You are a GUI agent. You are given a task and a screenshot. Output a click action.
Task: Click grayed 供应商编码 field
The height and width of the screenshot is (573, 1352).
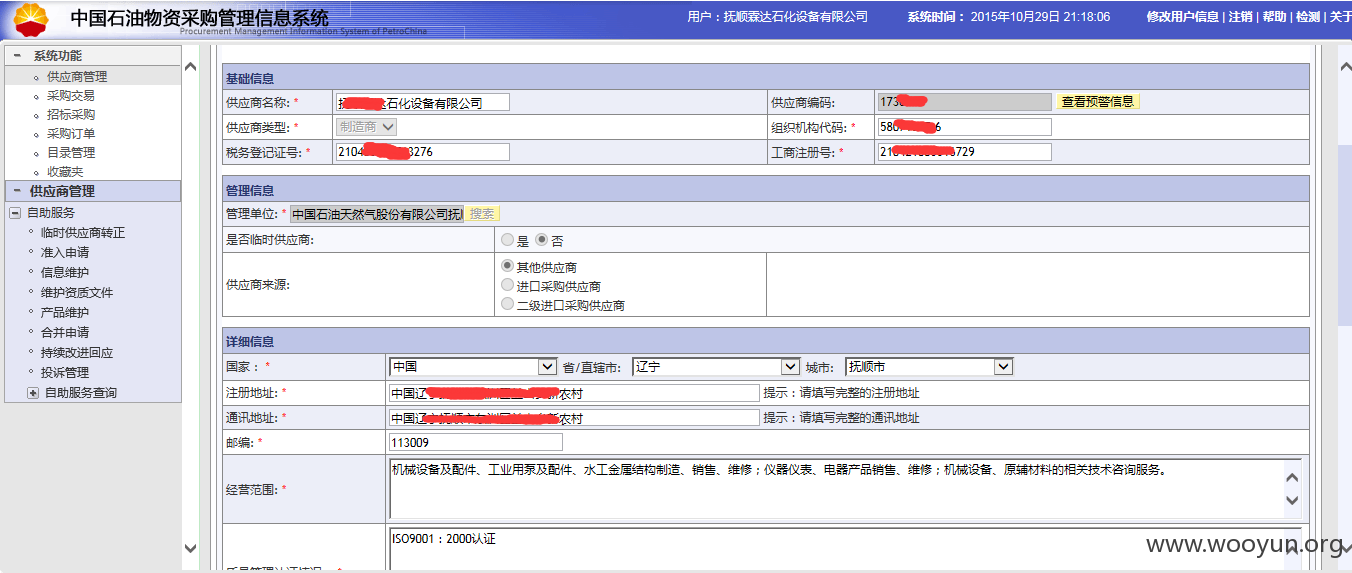click(965, 102)
